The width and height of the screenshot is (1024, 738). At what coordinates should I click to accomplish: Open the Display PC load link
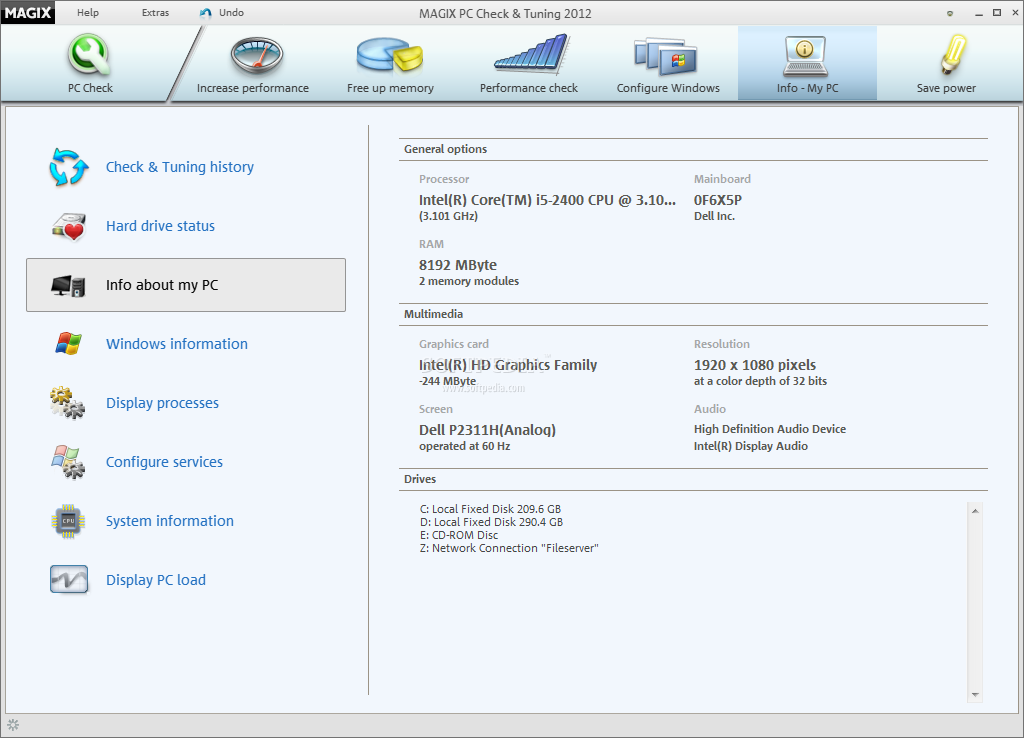(155, 580)
